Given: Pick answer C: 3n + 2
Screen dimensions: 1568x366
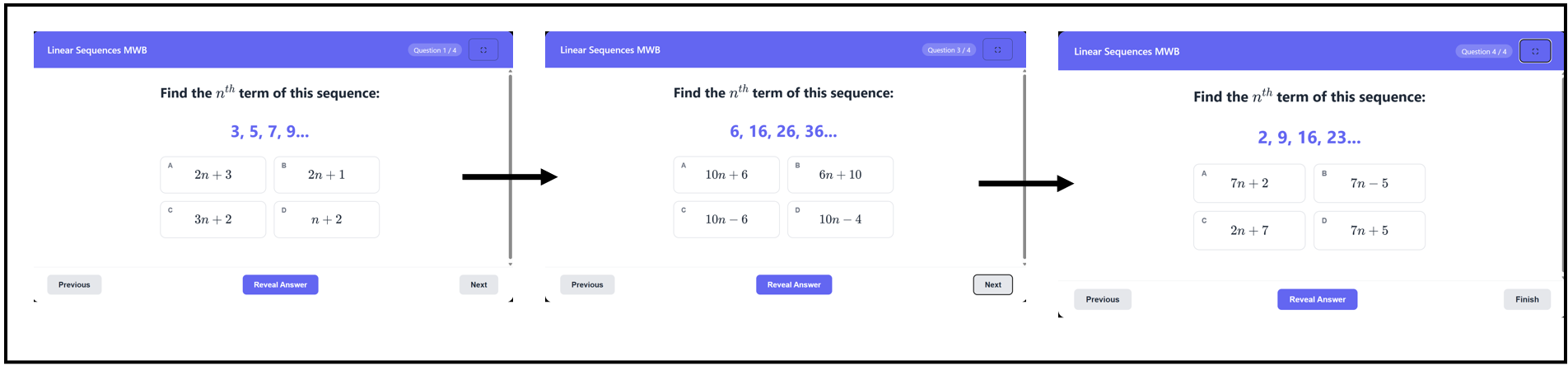Looking at the screenshot, I should pyautogui.click(x=213, y=219).
